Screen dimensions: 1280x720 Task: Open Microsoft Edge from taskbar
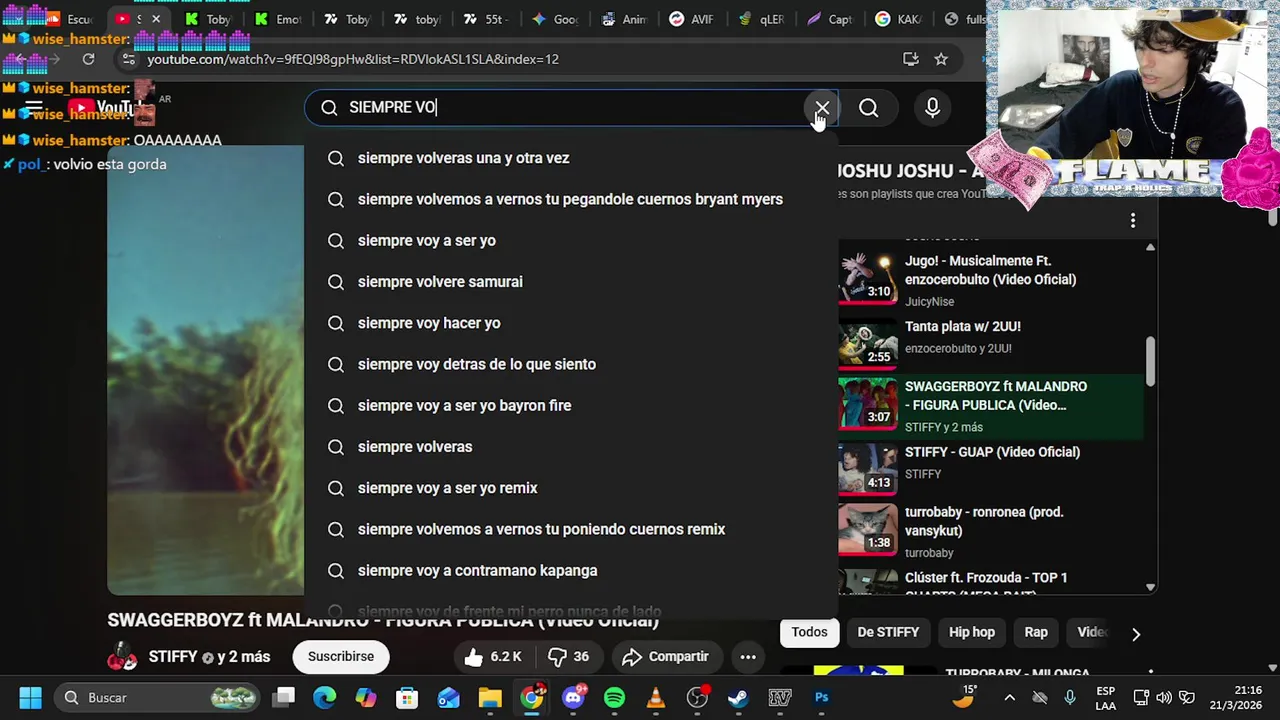tap(325, 698)
